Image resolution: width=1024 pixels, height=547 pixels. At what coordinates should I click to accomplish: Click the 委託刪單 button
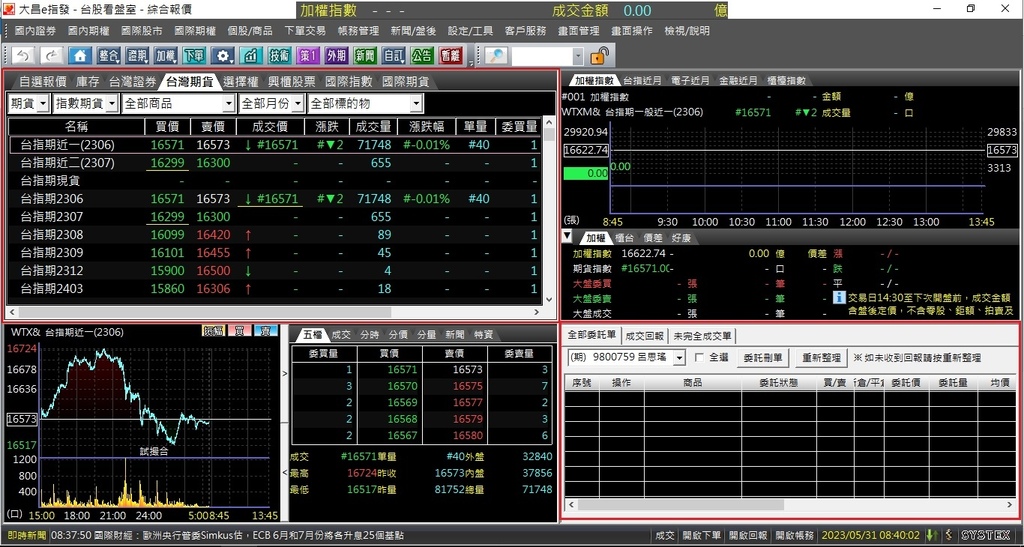pos(763,358)
